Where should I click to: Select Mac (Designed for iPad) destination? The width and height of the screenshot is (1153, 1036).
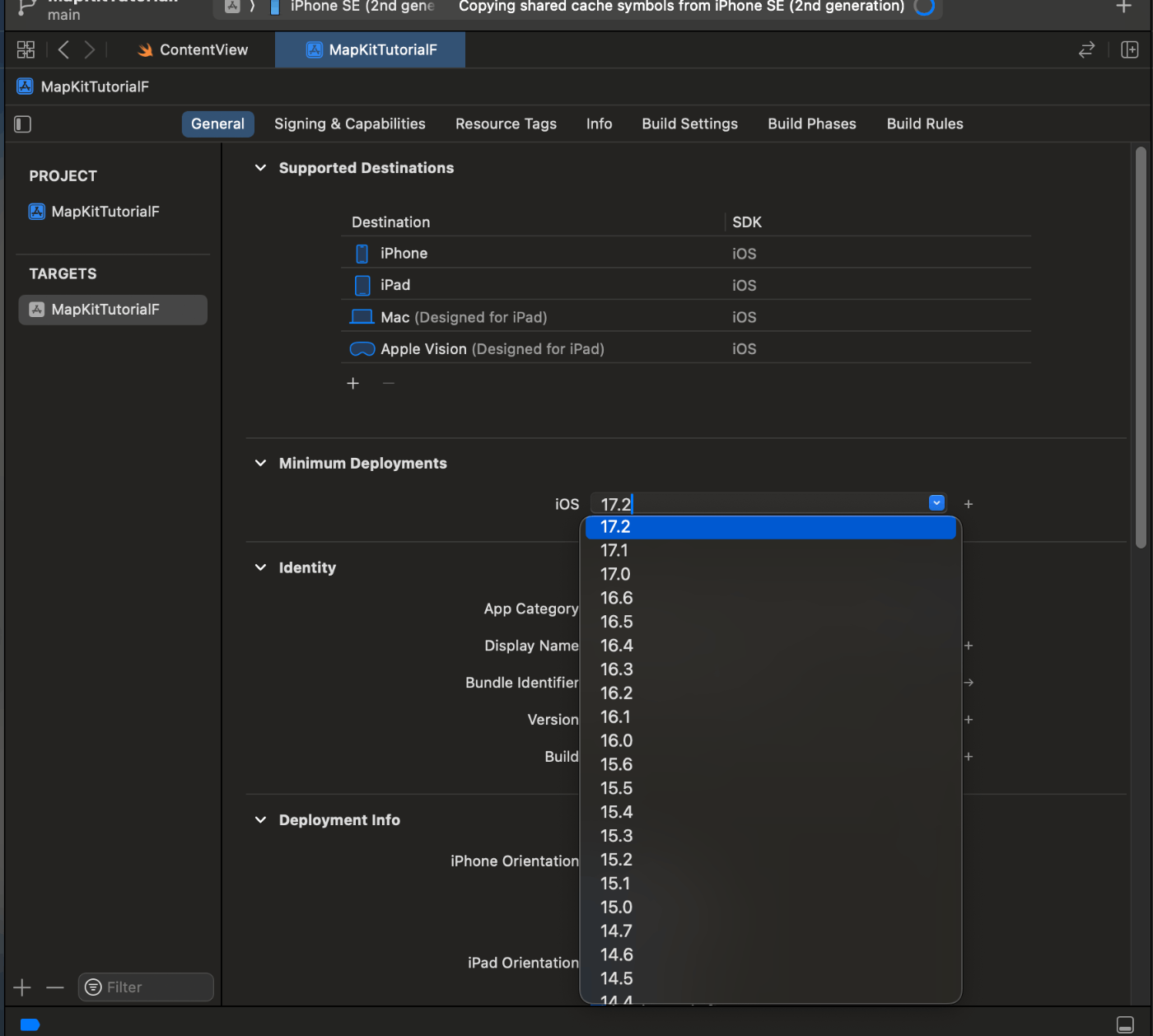click(686, 317)
